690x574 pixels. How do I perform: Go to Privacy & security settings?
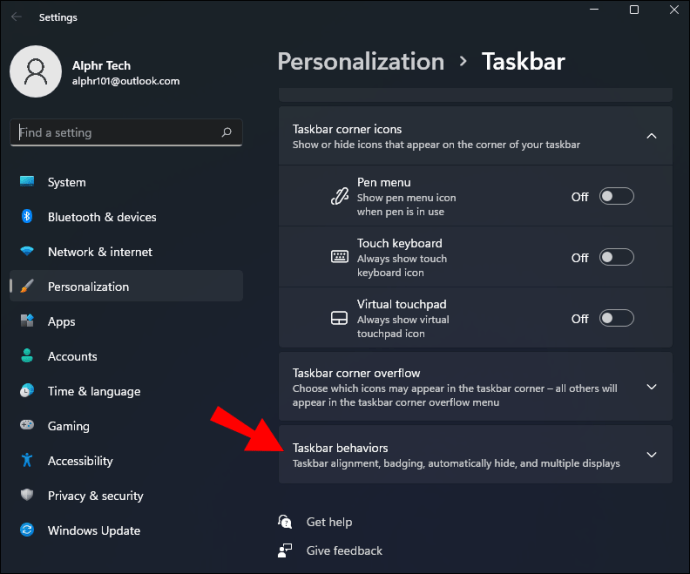95,496
